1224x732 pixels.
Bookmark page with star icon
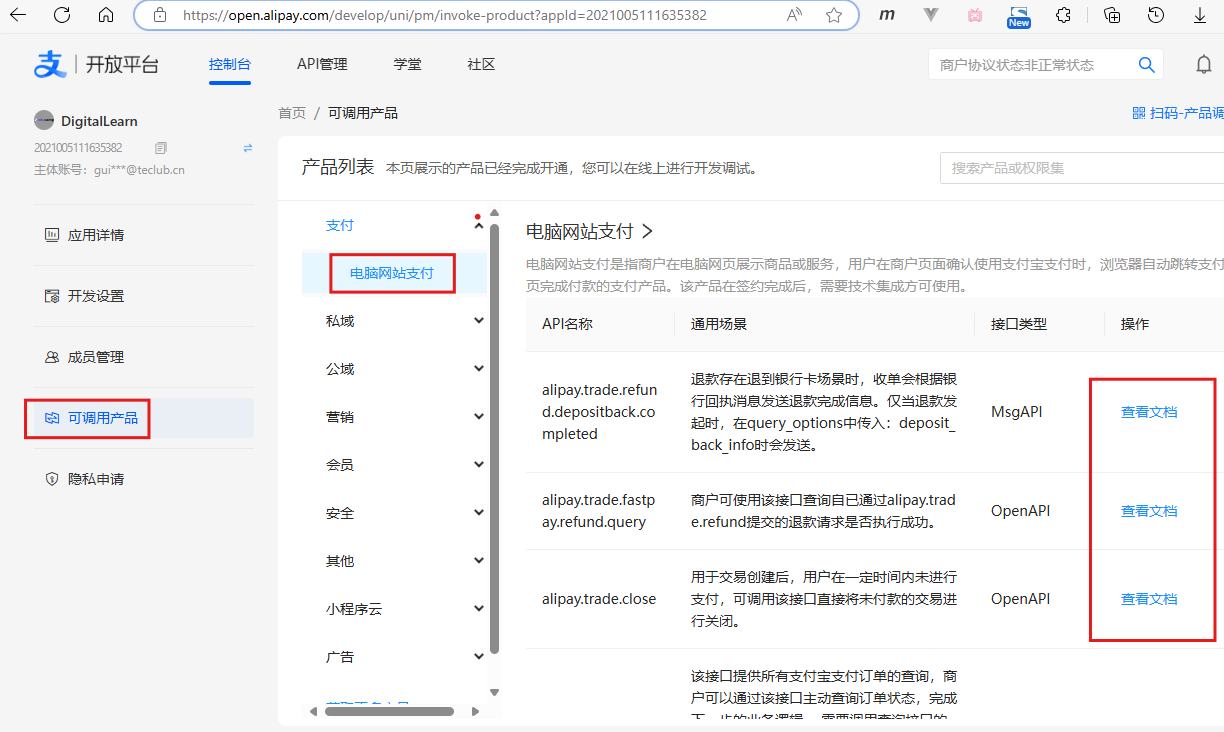click(x=834, y=15)
